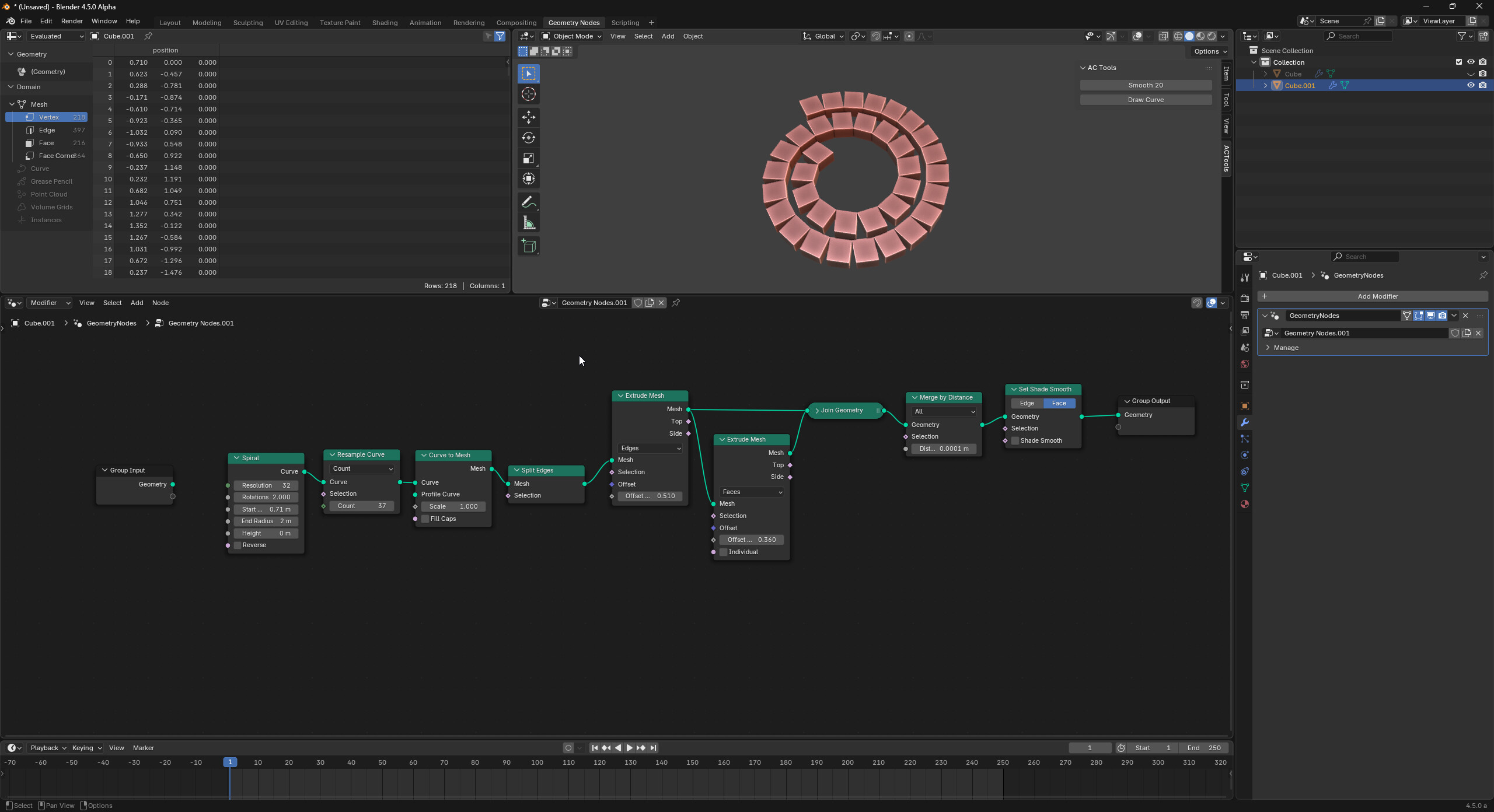Open the Shading workspace tab
Screen dimensions: 1494x812
coord(385,23)
